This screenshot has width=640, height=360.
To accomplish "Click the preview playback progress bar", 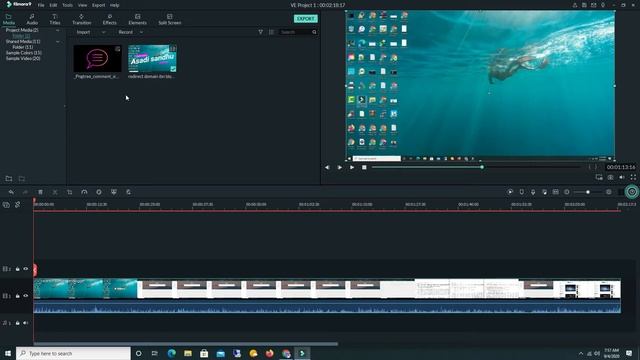I will 476,167.
